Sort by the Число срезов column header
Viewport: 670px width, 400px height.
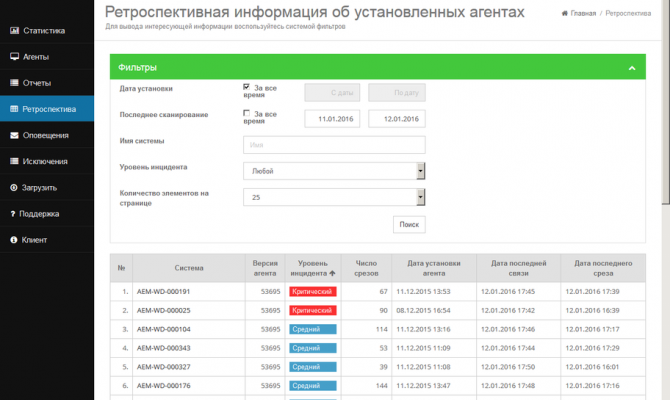pos(366,268)
